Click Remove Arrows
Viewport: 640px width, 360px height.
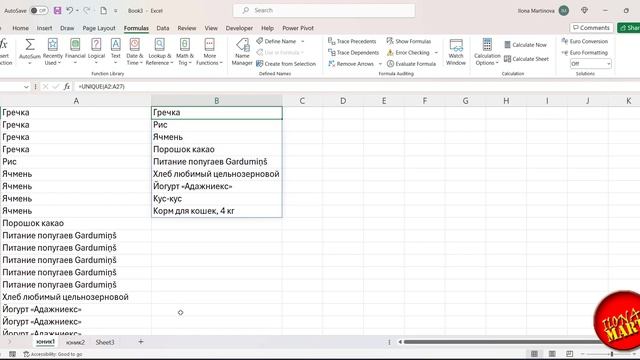pyautogui.click(x=351, y=64)
